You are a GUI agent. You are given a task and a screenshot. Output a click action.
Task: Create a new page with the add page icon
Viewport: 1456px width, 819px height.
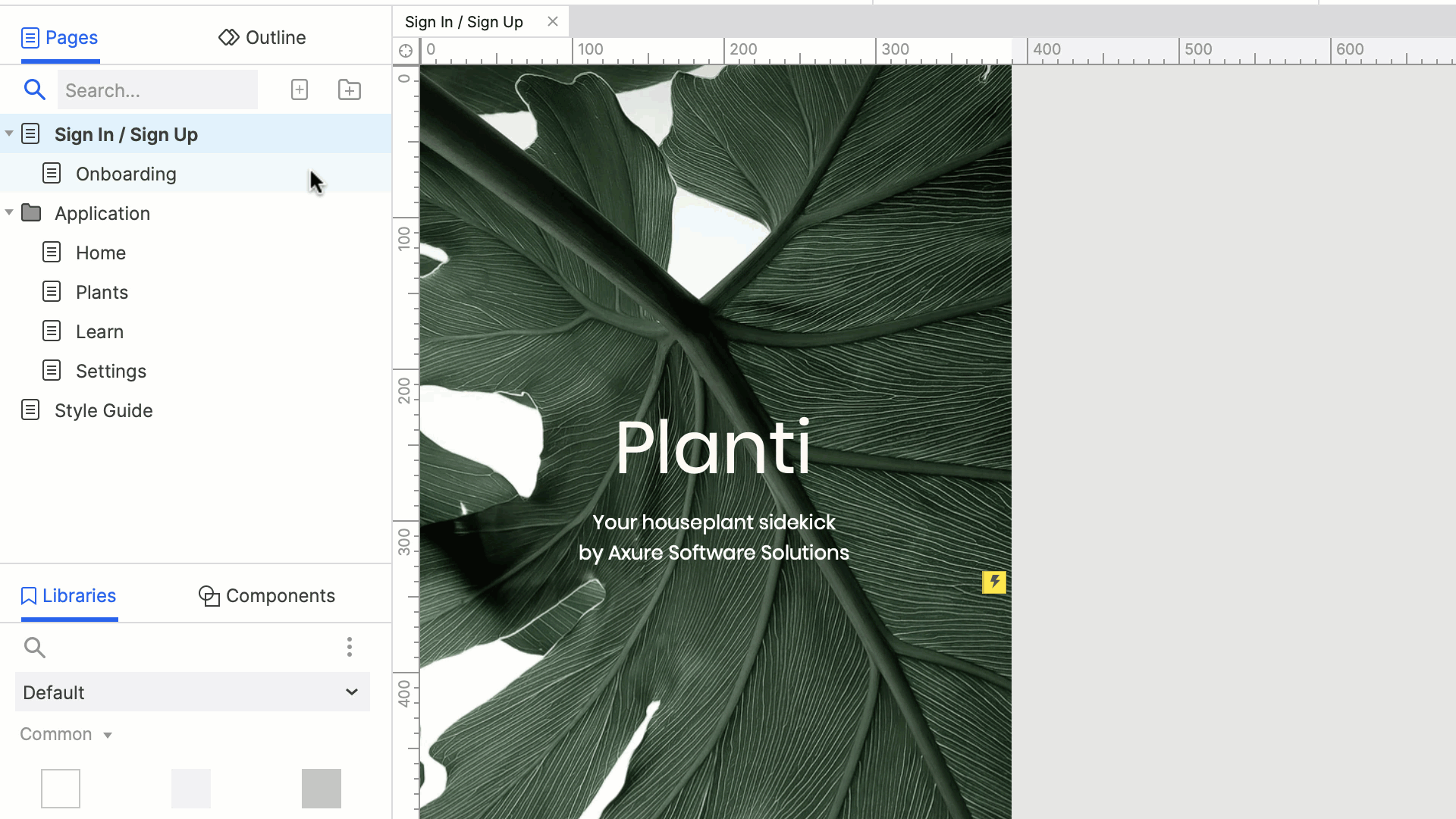point(300,89)
